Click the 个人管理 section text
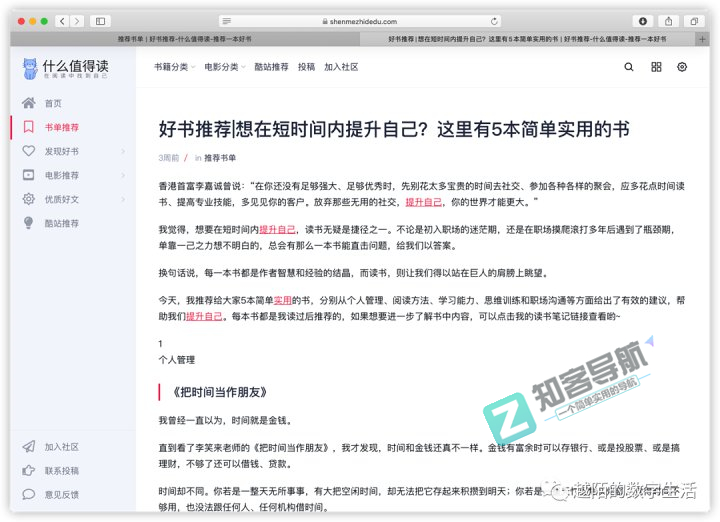The height and width of the screenshot is (522, 720). (x=177, y=360)
